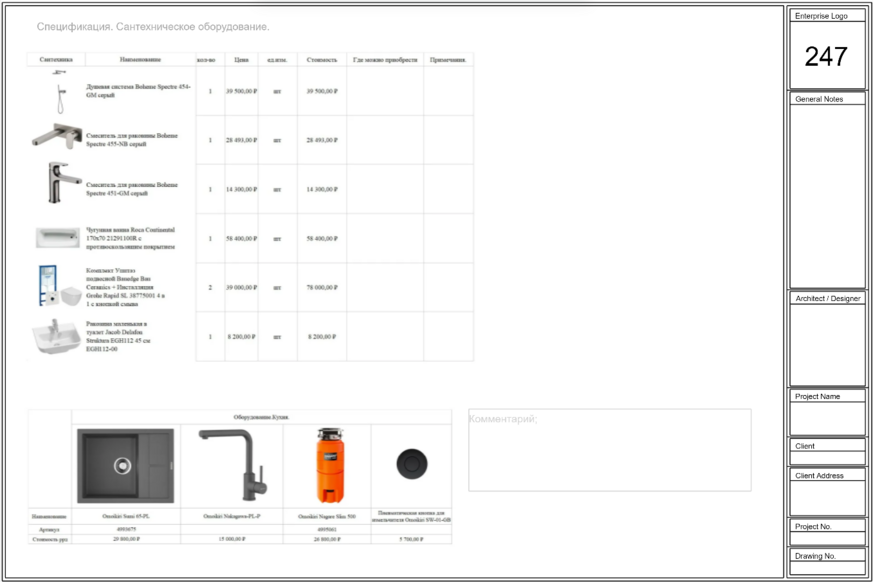Click the 'Оборудование.Кухня.' table heading
The width and height of the screenshot is (873, 582).
(261, 417)
